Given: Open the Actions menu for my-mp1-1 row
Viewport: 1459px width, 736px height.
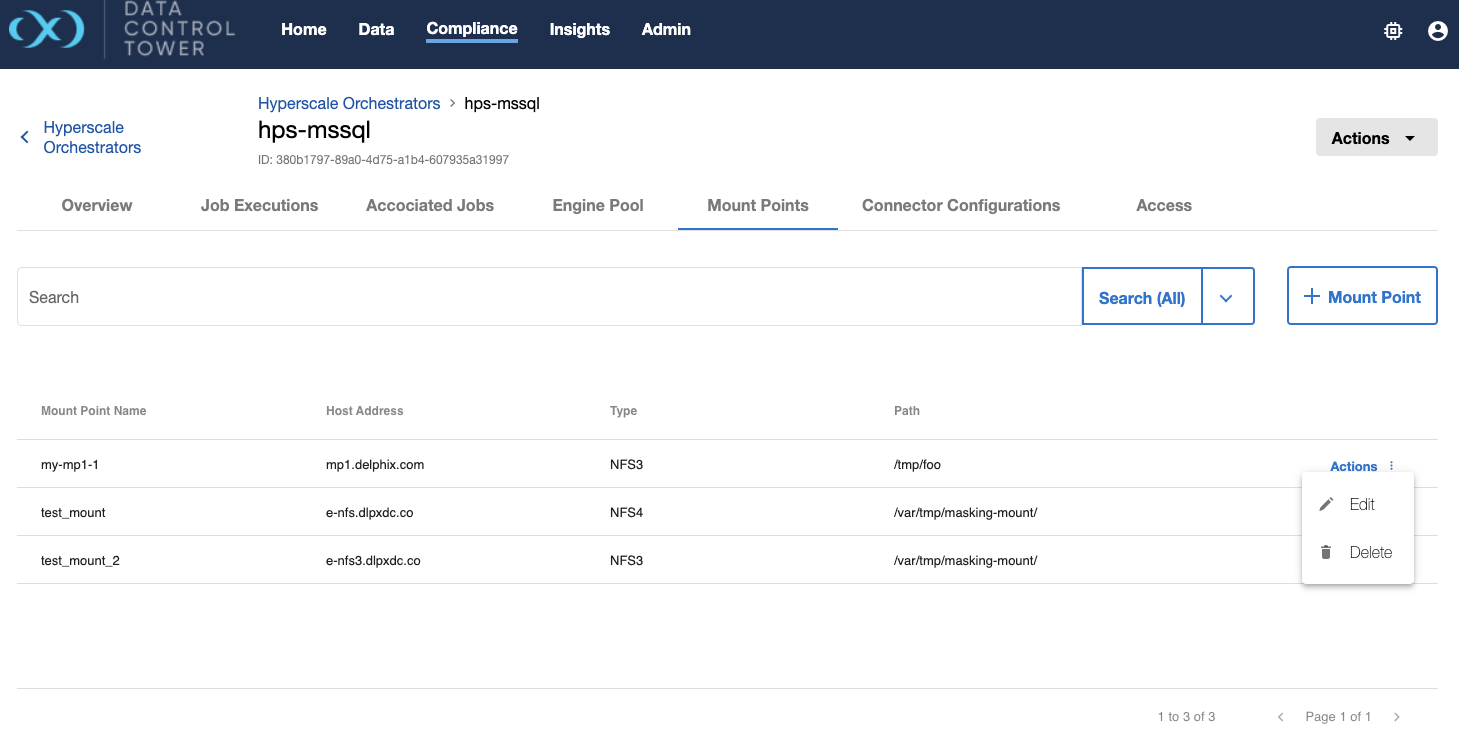Looking at the screenshot, I should click(x=1354, y=466).
